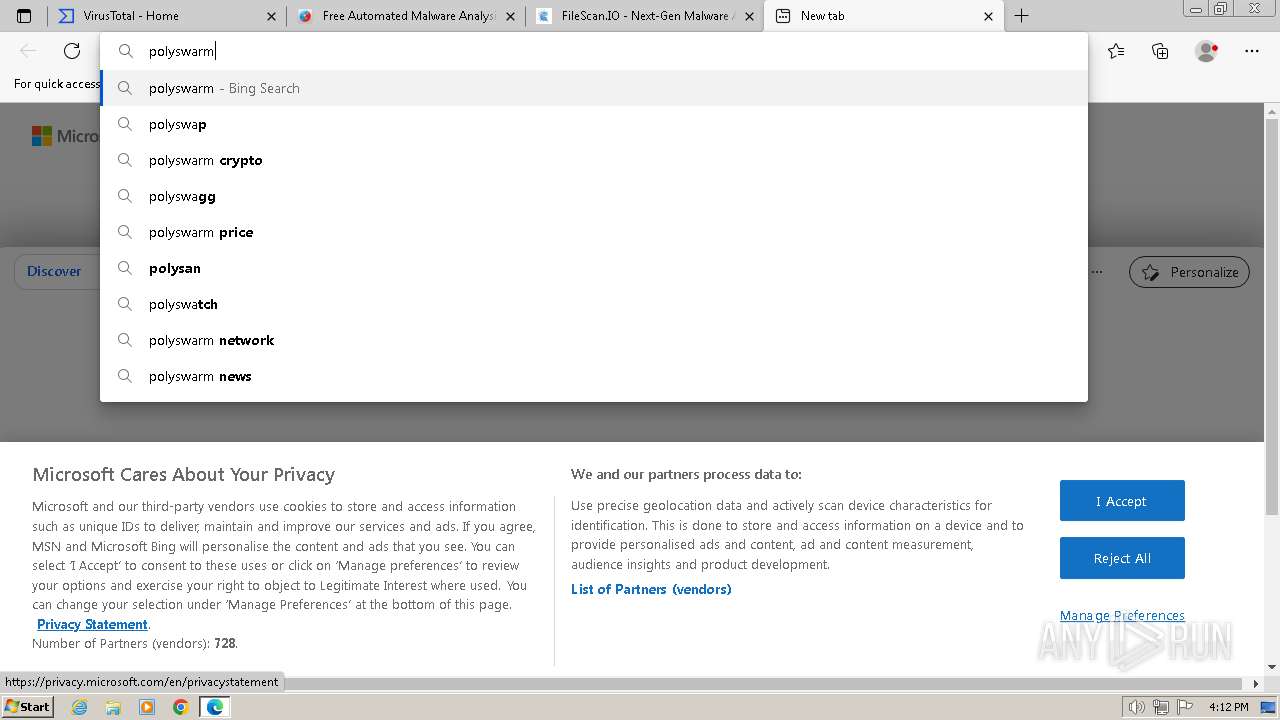Viewport: 1280px width, 720px height.
Task: Open the user profile avatar
Action: (x=1207, y=51)
